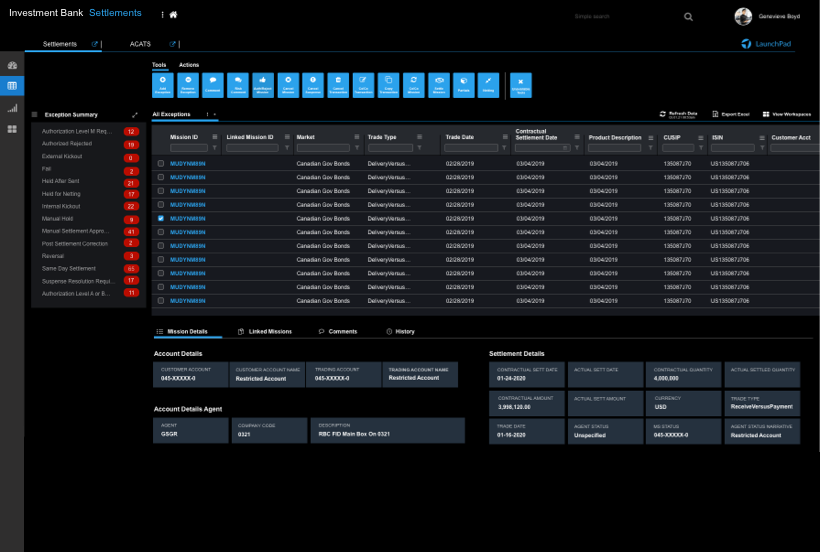The height and width of the screenshot is (552, 820).
Task: Click View Workspaces button
Action: [789, 115]
